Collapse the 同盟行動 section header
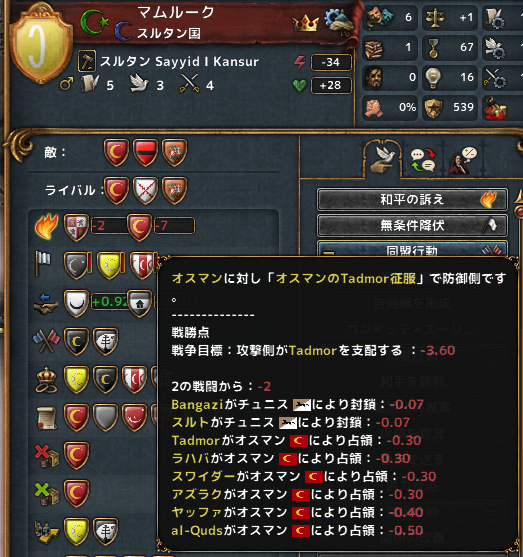This screenshot has height=557, width=523. [412, 249]
